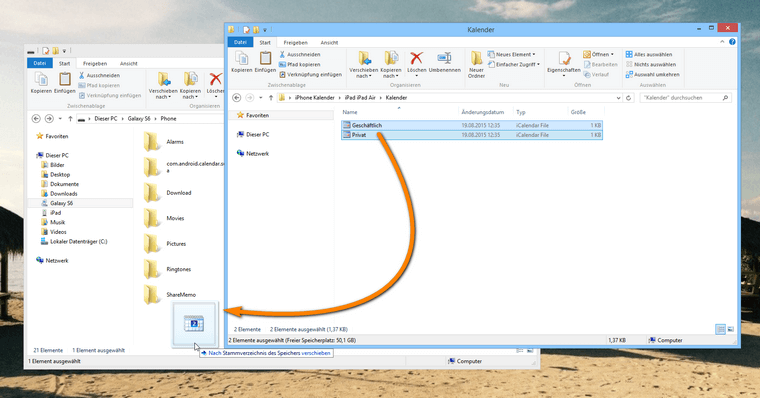This screenshot has height=398, width=760.
Task: Click Verknüpfung einfügen in Kalender window
Action: click(311, 74)
